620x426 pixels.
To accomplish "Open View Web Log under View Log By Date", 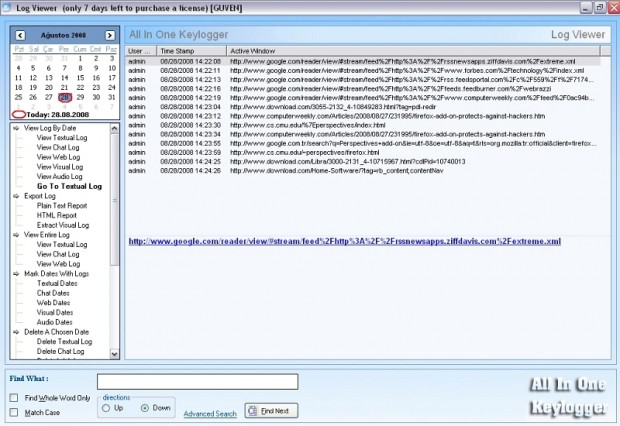I will (x=59, y=157).
